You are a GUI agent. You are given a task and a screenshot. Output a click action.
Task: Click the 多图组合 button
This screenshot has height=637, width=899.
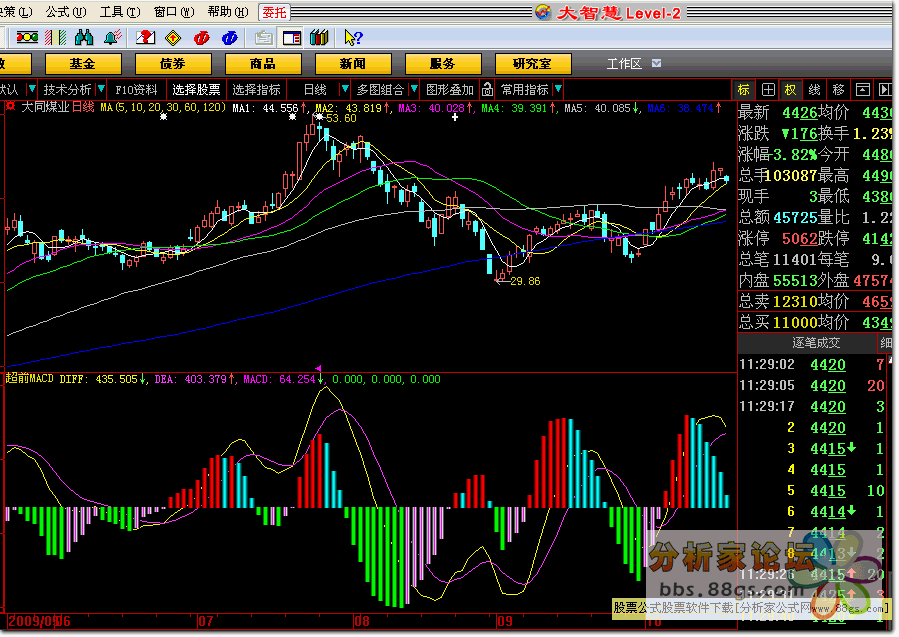coord(380,89)
